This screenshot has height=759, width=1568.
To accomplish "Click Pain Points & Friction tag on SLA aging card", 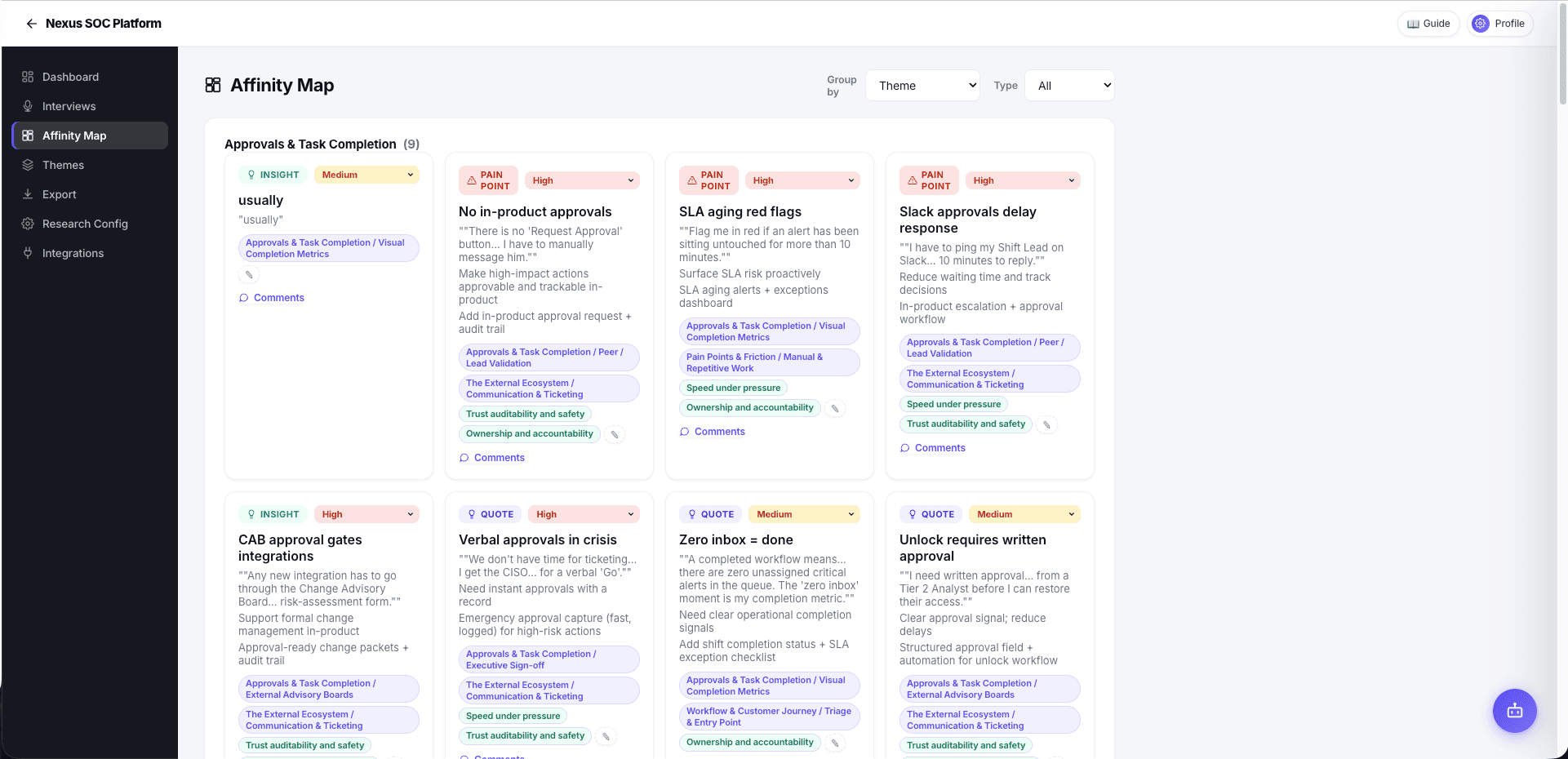I will click(769, 362).
